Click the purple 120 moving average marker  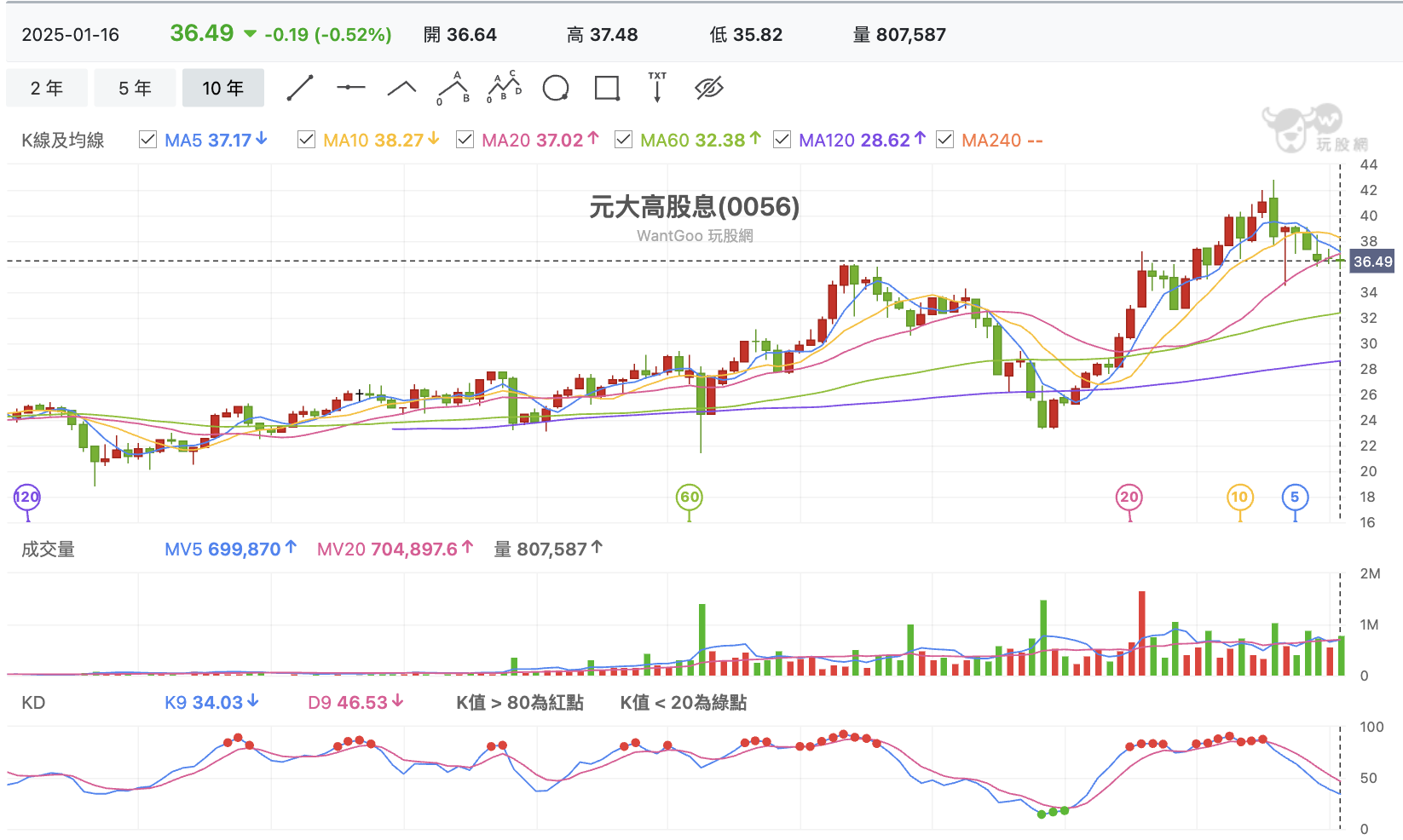[27, 498]
